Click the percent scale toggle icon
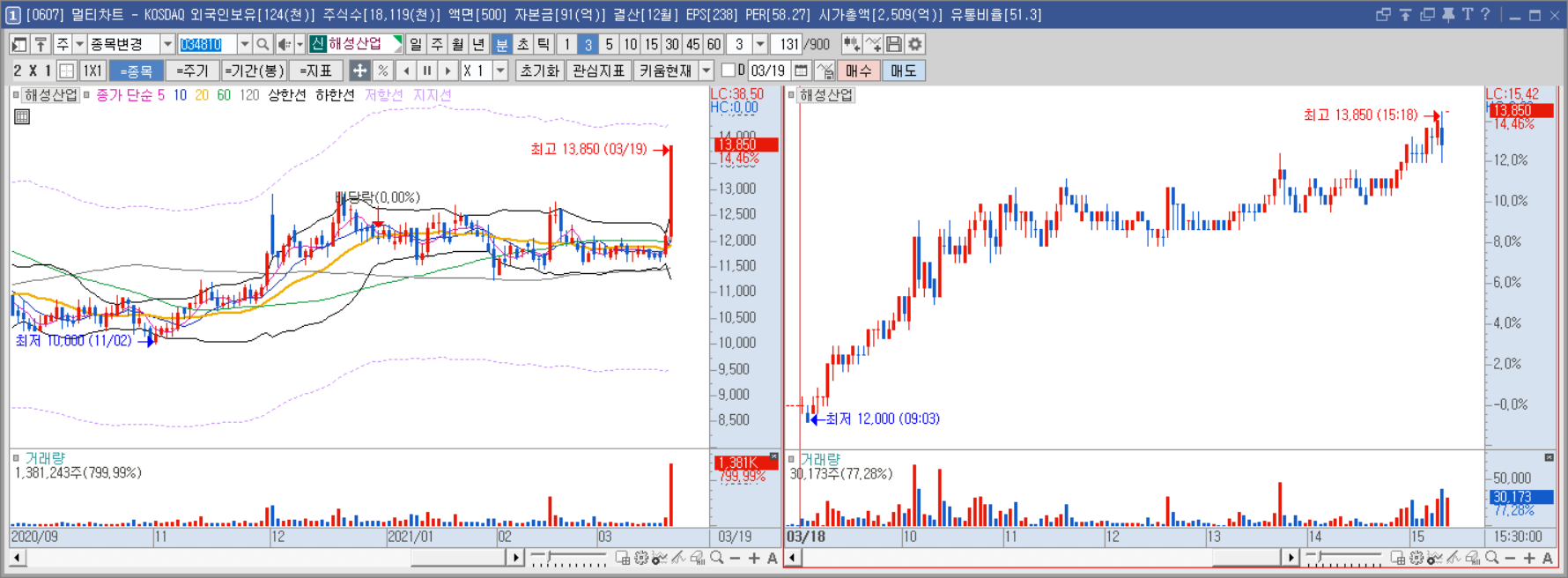Viewport: 1568px width, 578px height. tap(382, 70)
